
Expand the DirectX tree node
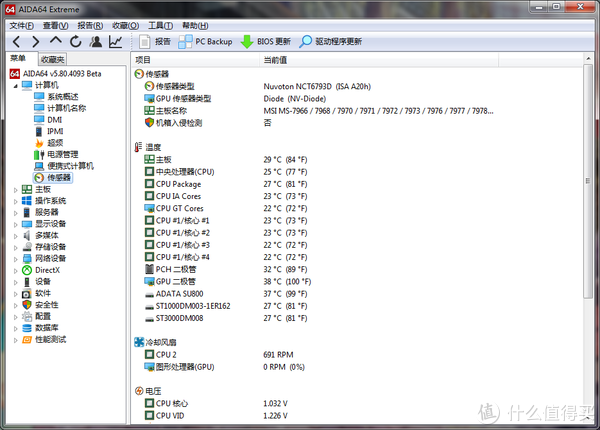click(15, 270)
